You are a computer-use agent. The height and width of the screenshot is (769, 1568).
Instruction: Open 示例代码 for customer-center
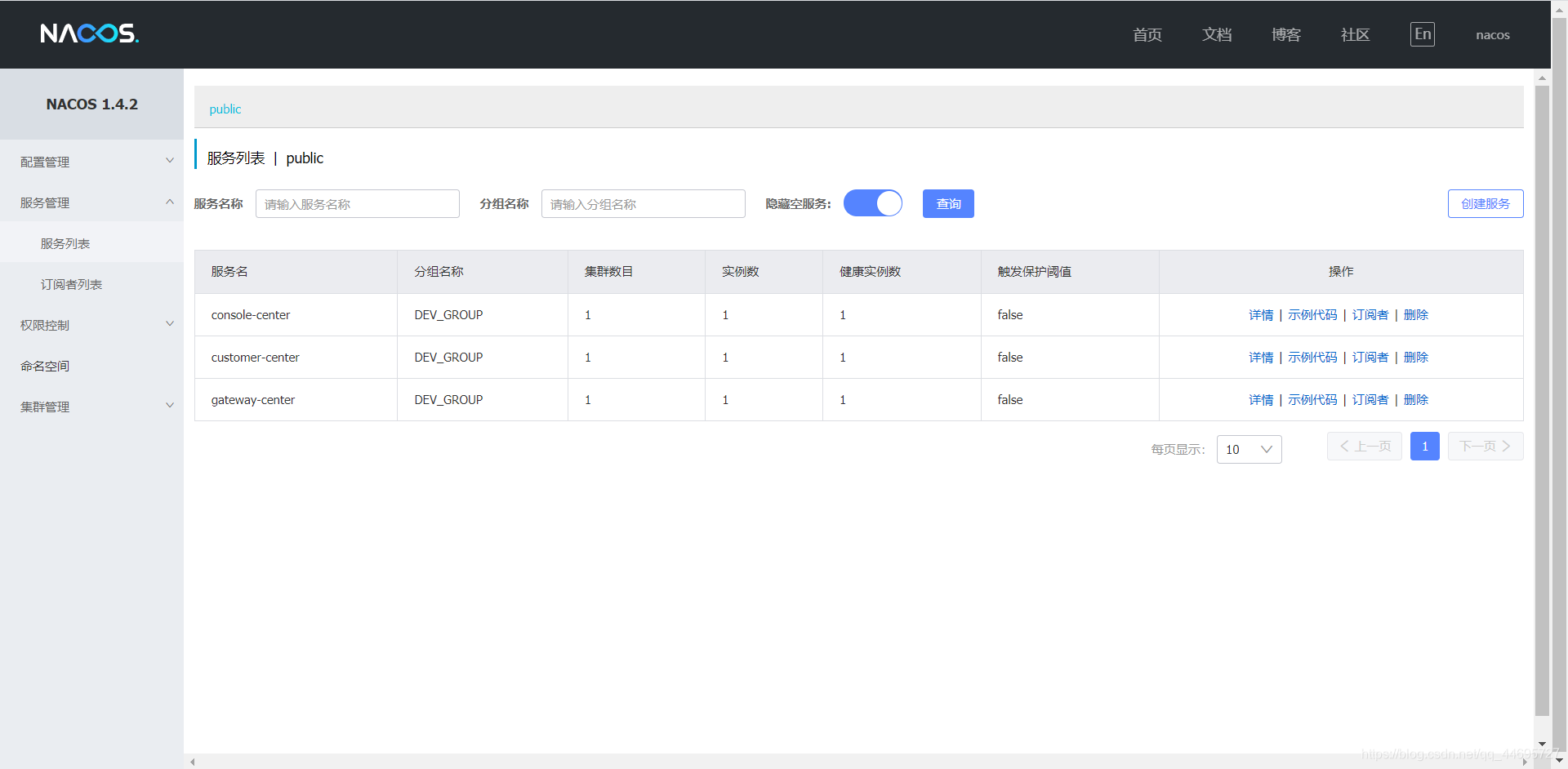(1312, 358)
